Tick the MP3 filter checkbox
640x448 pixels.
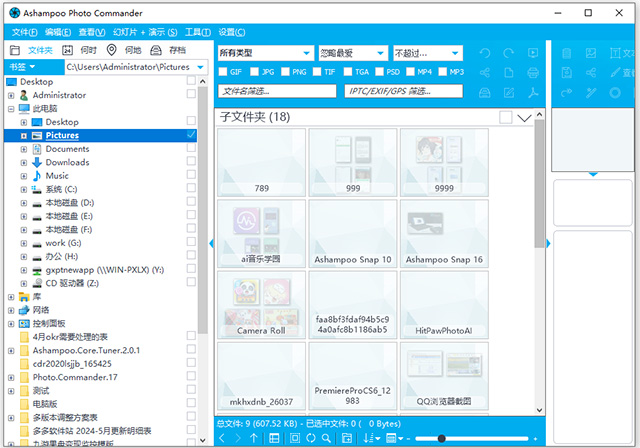pos(442,72)
